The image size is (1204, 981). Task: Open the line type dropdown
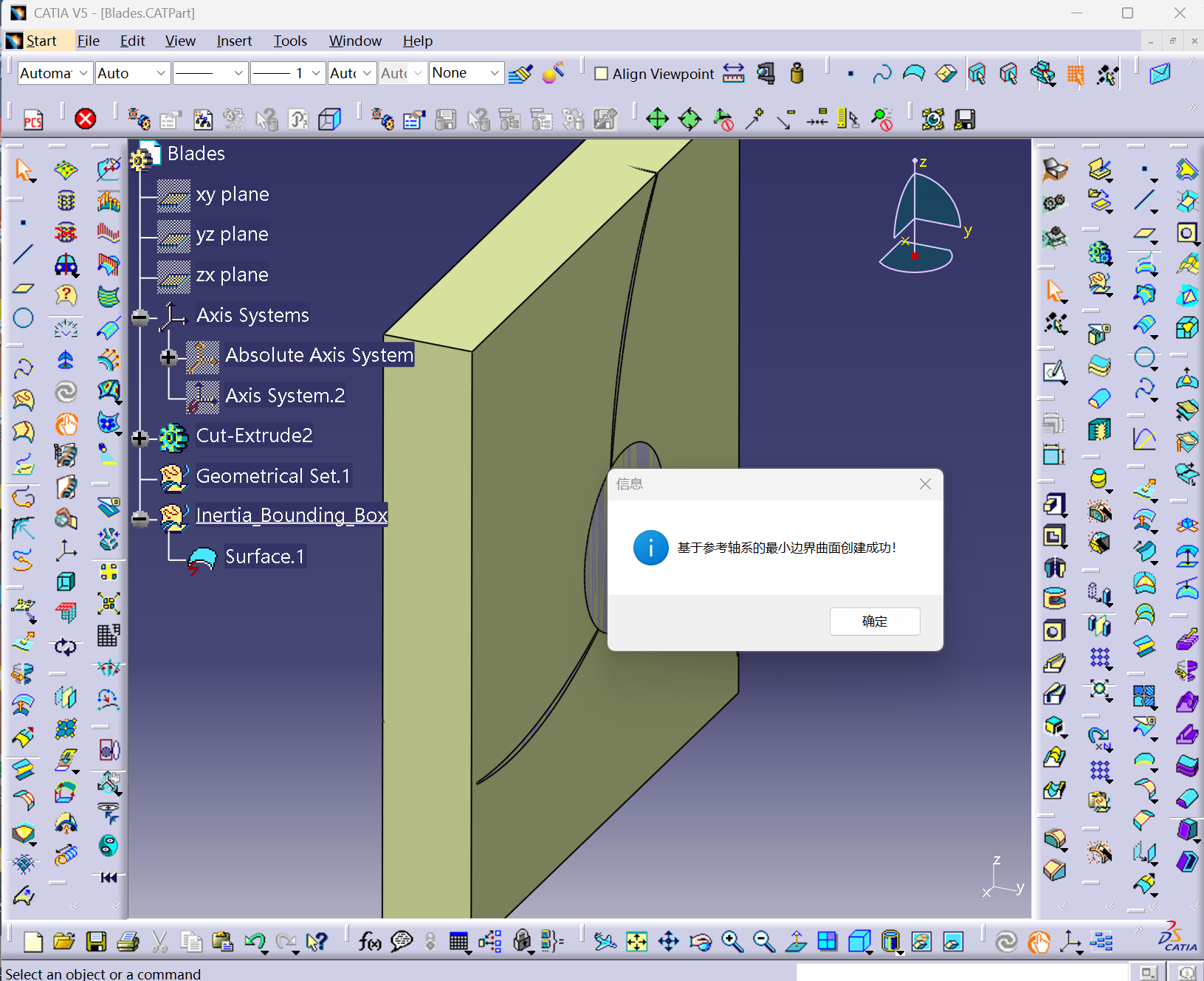click(210, 73)
